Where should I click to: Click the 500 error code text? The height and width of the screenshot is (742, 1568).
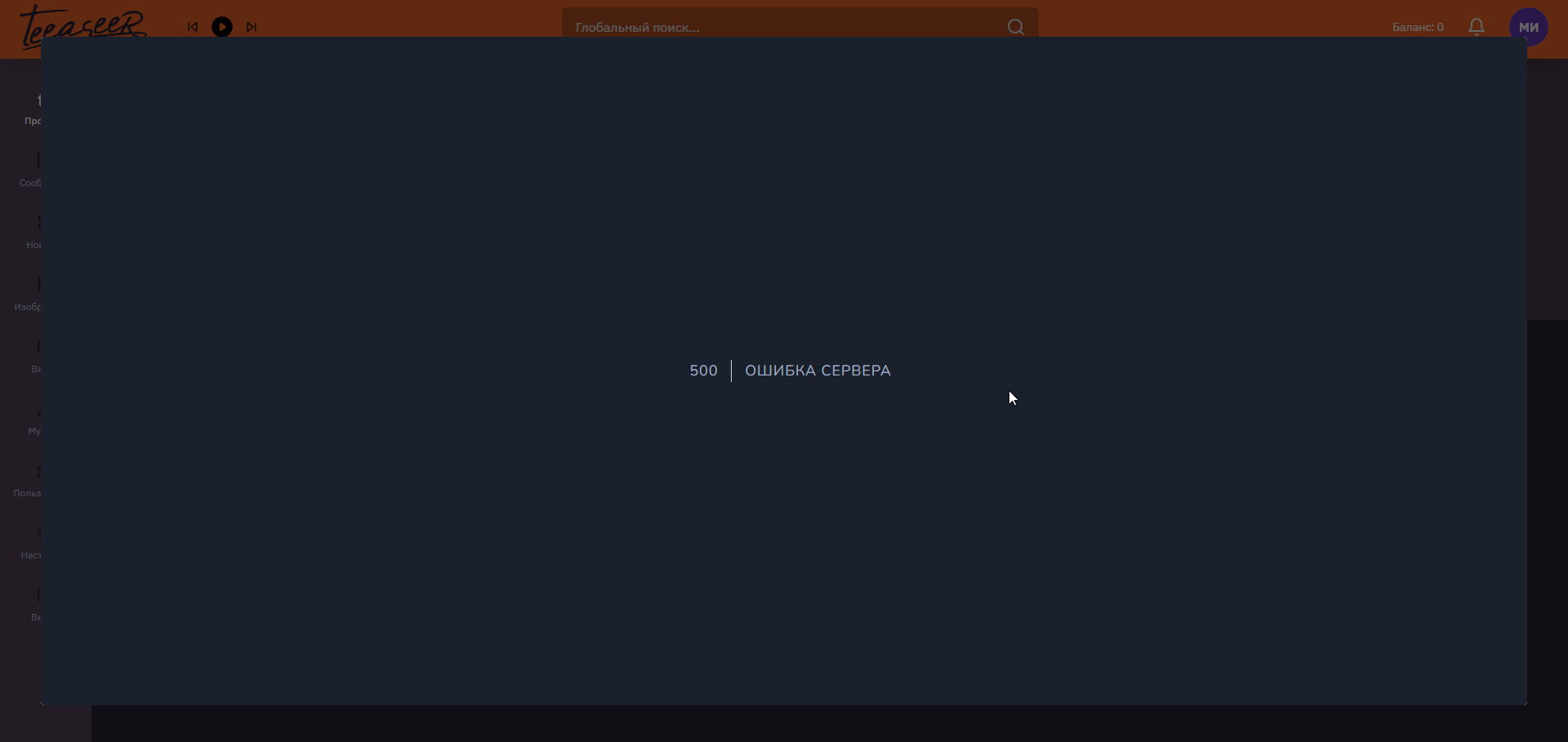[703, 371]
